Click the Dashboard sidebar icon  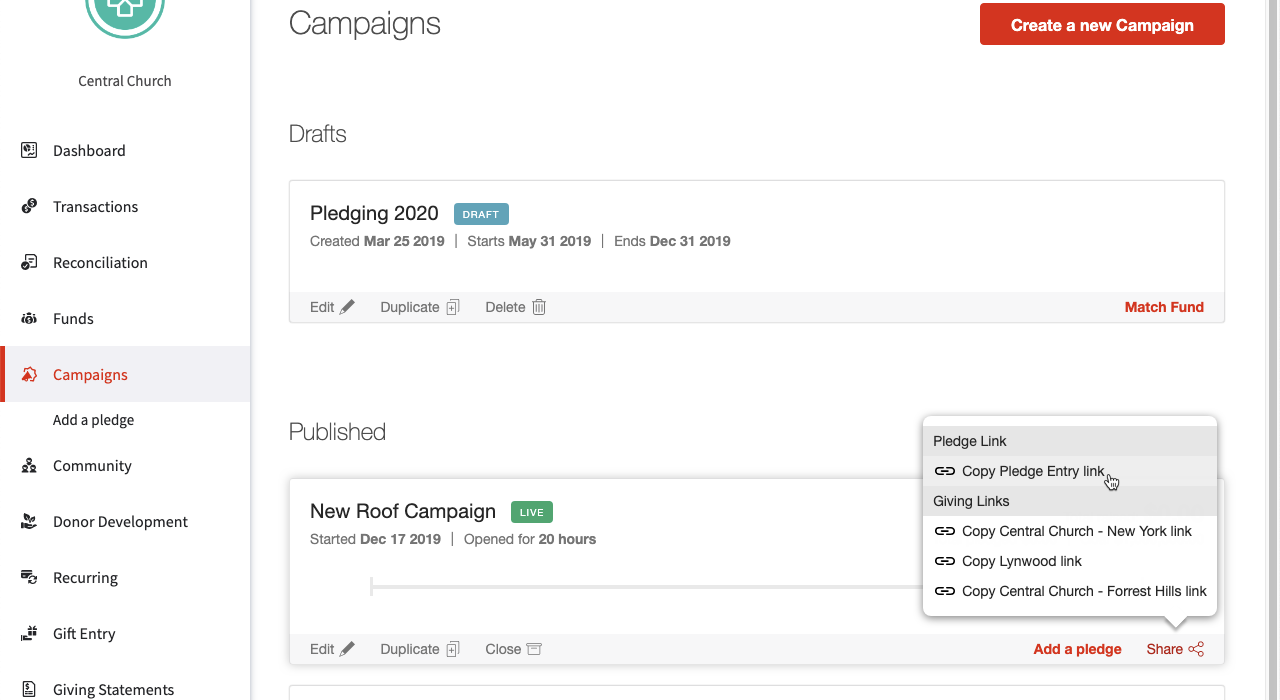point(29,151)
